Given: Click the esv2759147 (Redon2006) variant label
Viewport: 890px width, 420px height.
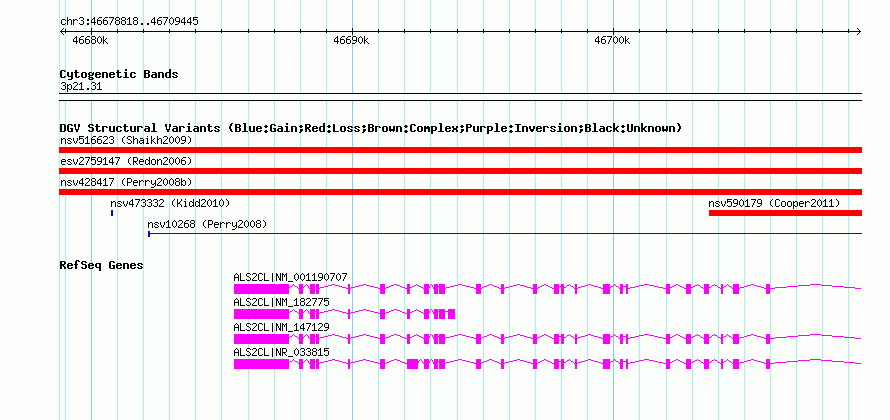Looking at the screenshot, I should [x=126, y=161].
